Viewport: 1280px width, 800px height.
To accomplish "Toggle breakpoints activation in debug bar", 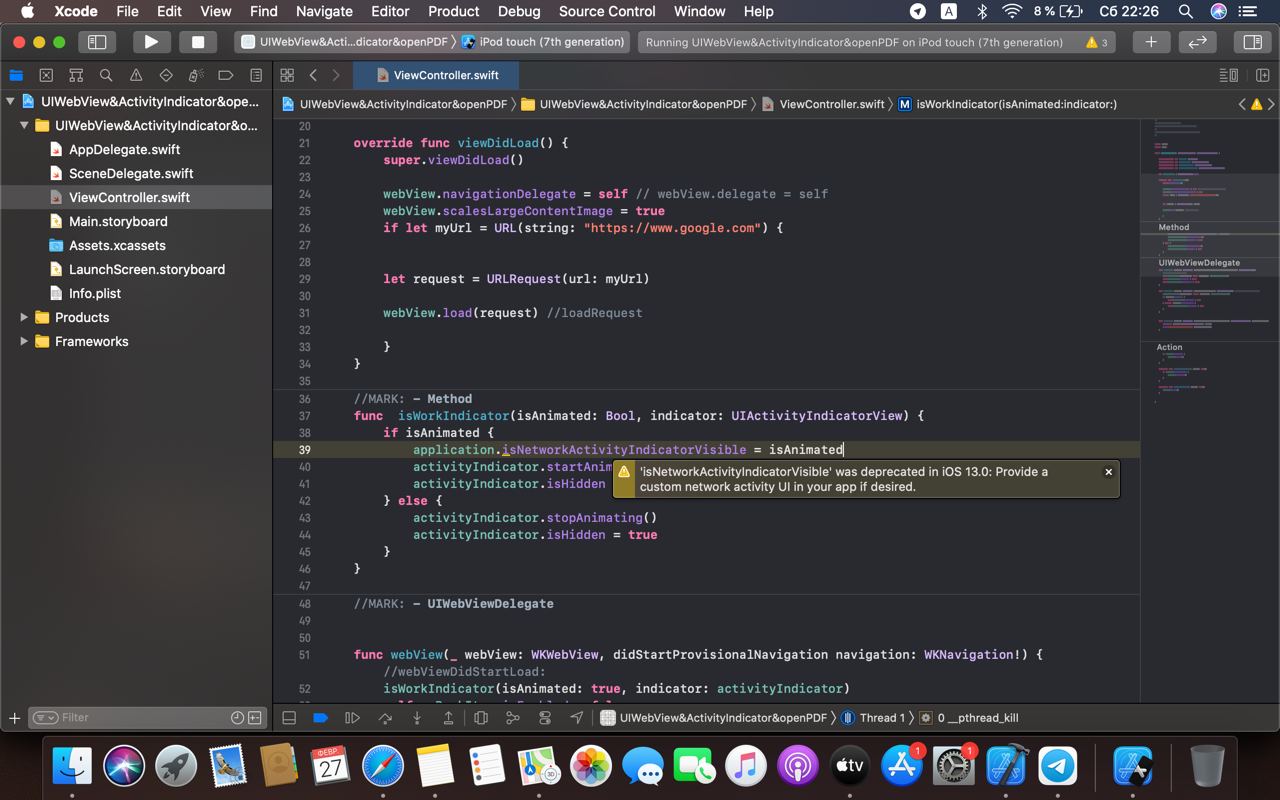I will pos(320,717).
